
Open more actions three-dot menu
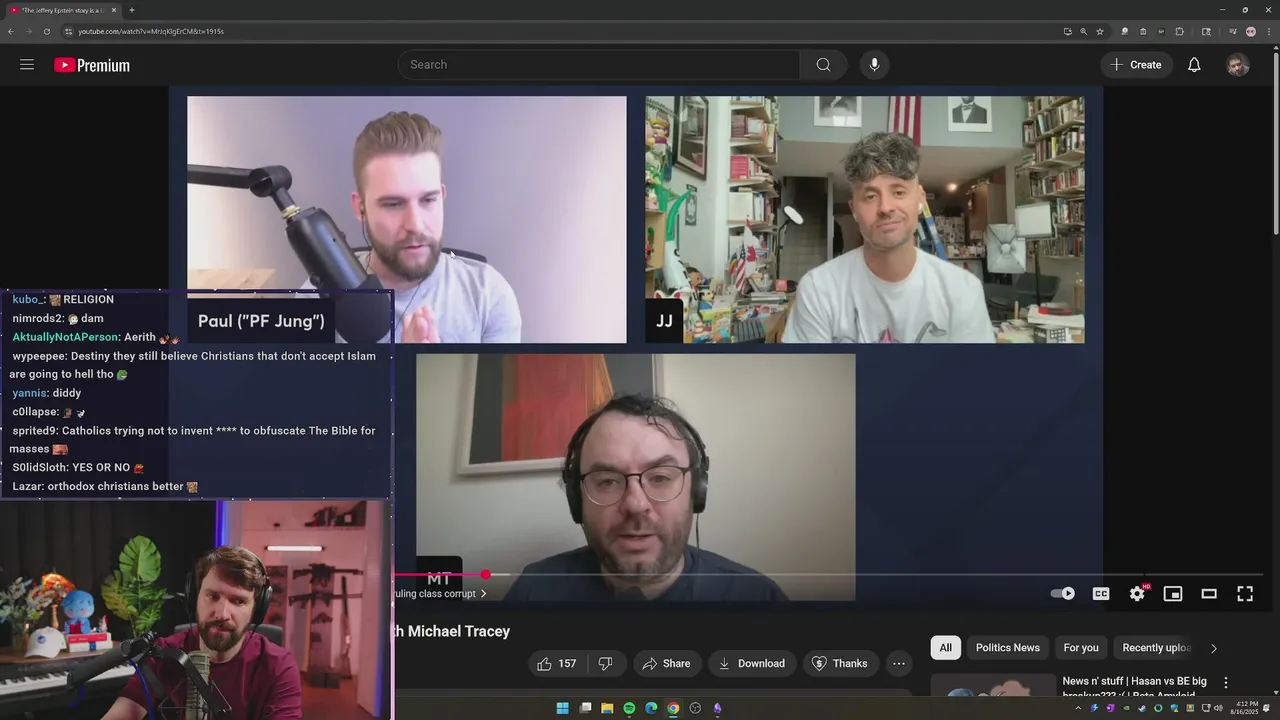pos(898,664)
